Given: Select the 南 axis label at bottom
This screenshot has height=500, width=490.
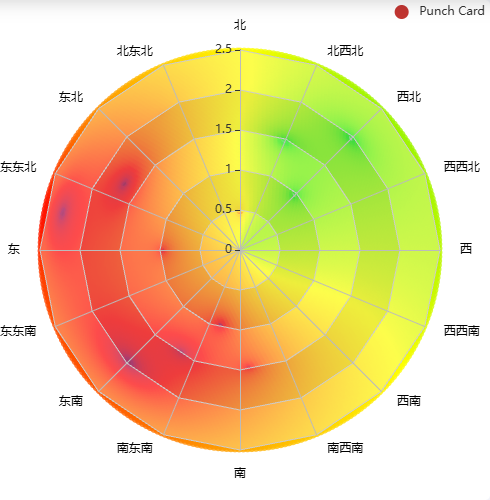Looking at the screenshot, I should (240, 473).
